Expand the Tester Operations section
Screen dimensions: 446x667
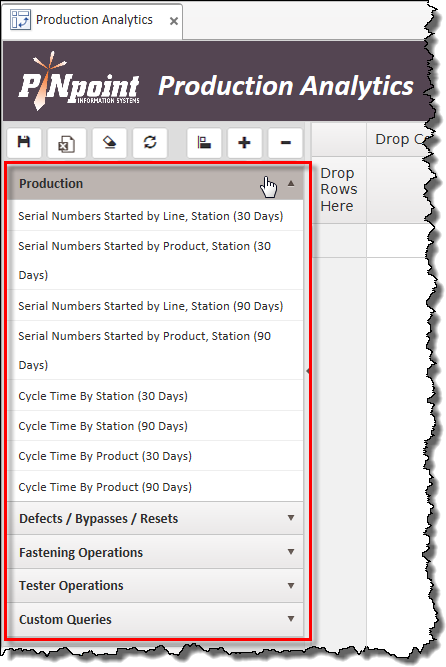point(155,586)
